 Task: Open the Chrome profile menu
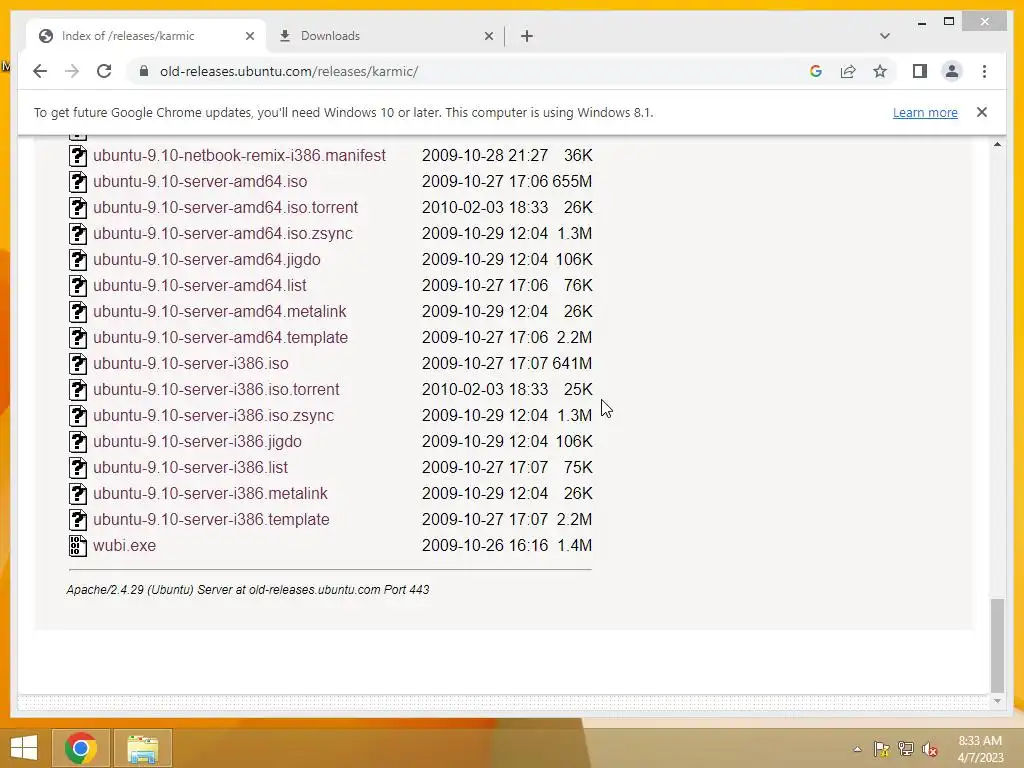point(952,71)
